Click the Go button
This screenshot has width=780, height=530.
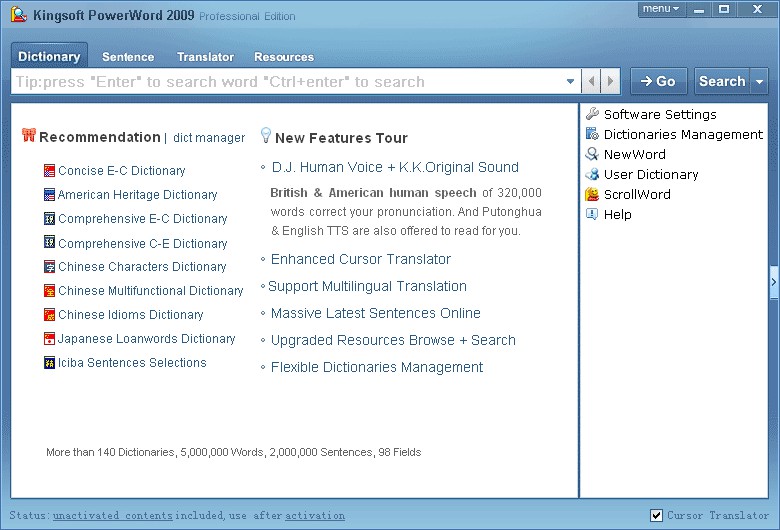[x=659, y=81]
